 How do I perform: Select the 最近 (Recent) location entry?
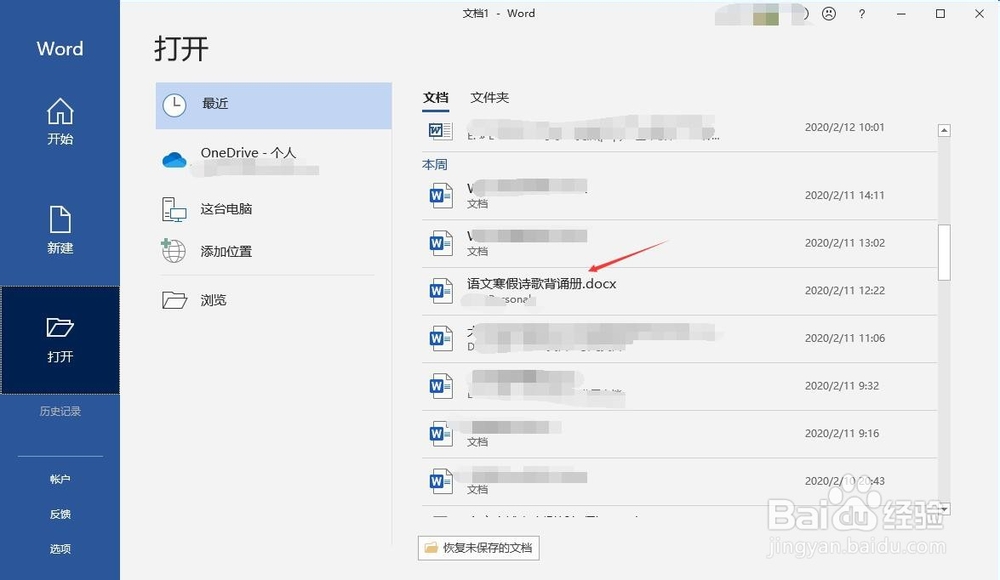(x=274, y=106)
